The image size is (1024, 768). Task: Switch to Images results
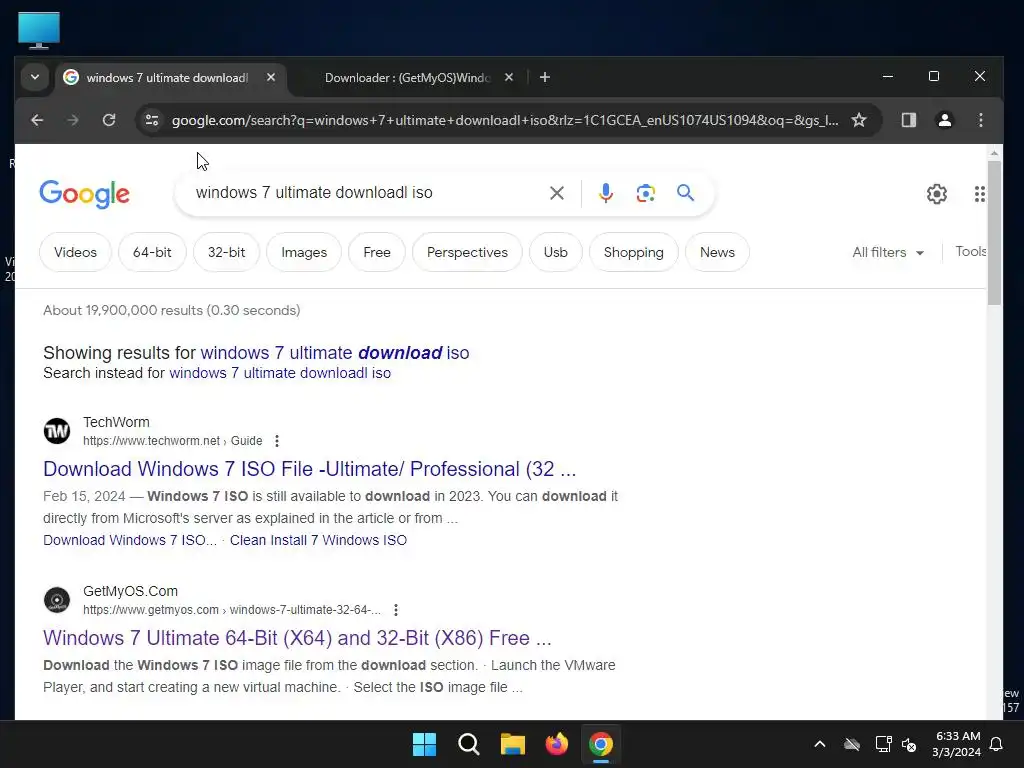(x=304, y=252)
